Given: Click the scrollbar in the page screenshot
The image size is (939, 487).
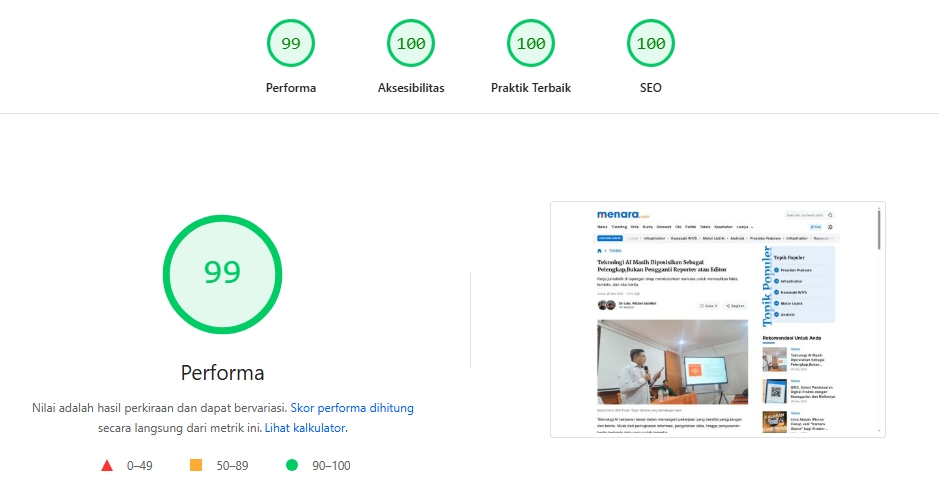Looking at the screenshot, I should (x=879, y=230).
